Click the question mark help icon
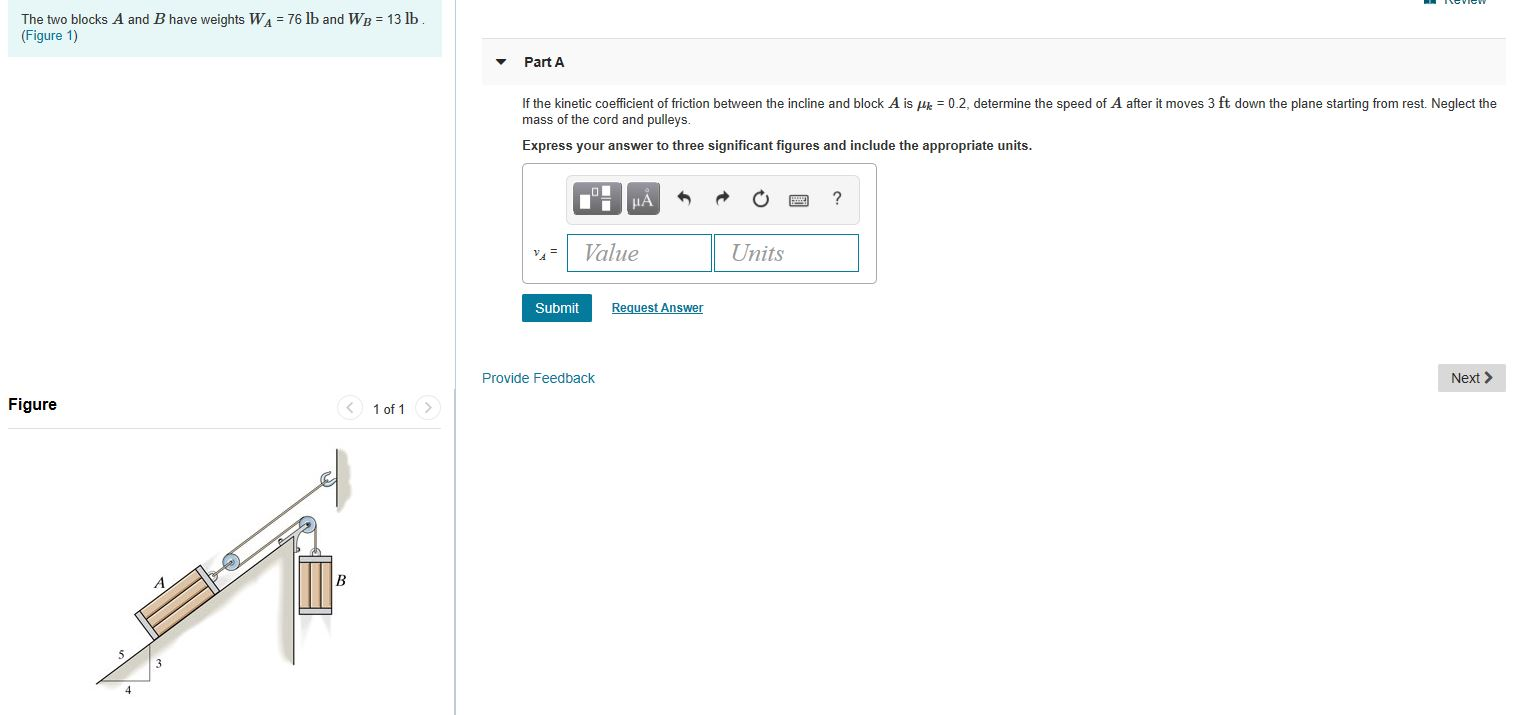 click(x=836, y=199)
